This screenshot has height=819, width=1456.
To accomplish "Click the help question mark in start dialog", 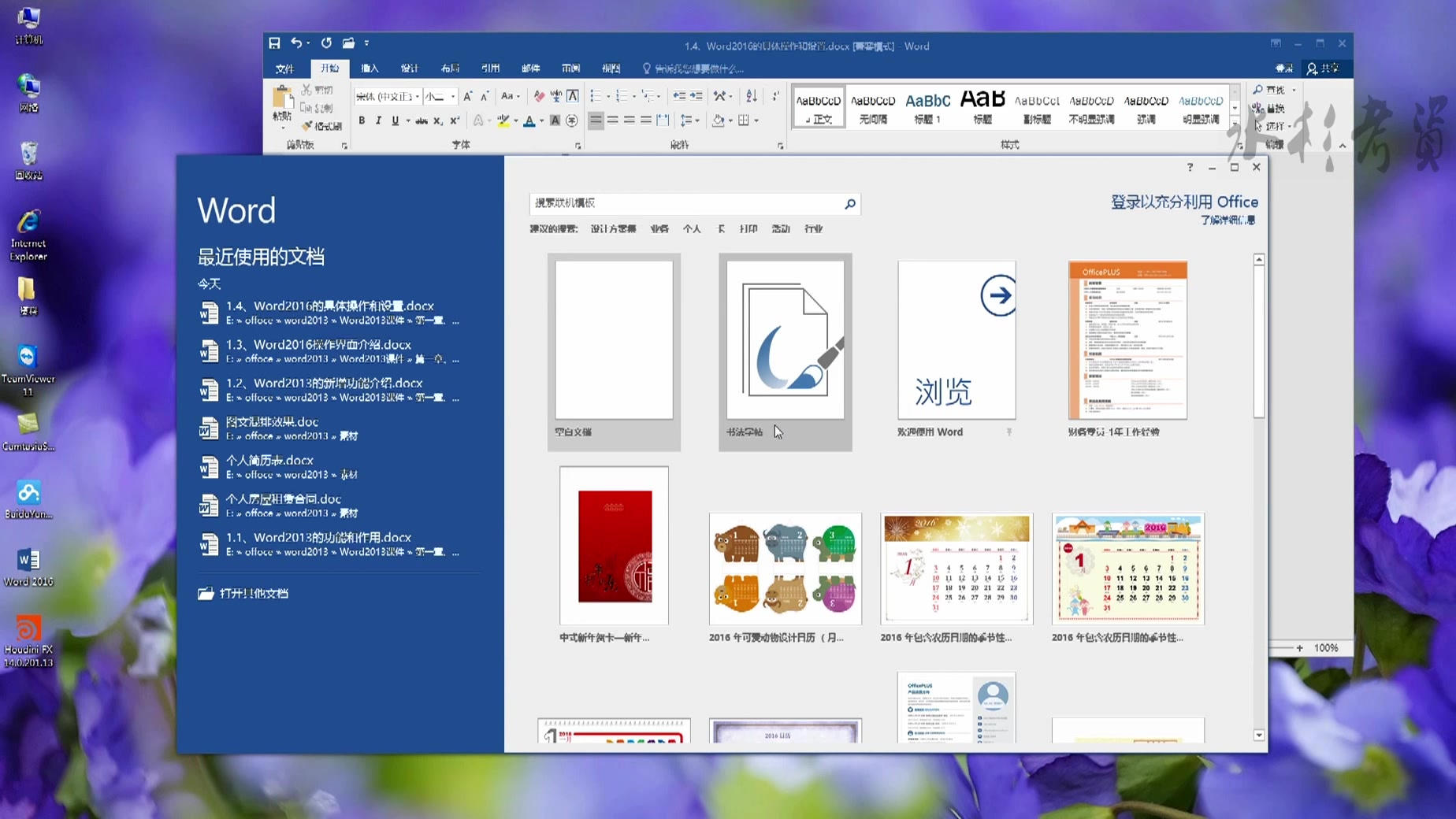I will click(x=1190, y=167).
